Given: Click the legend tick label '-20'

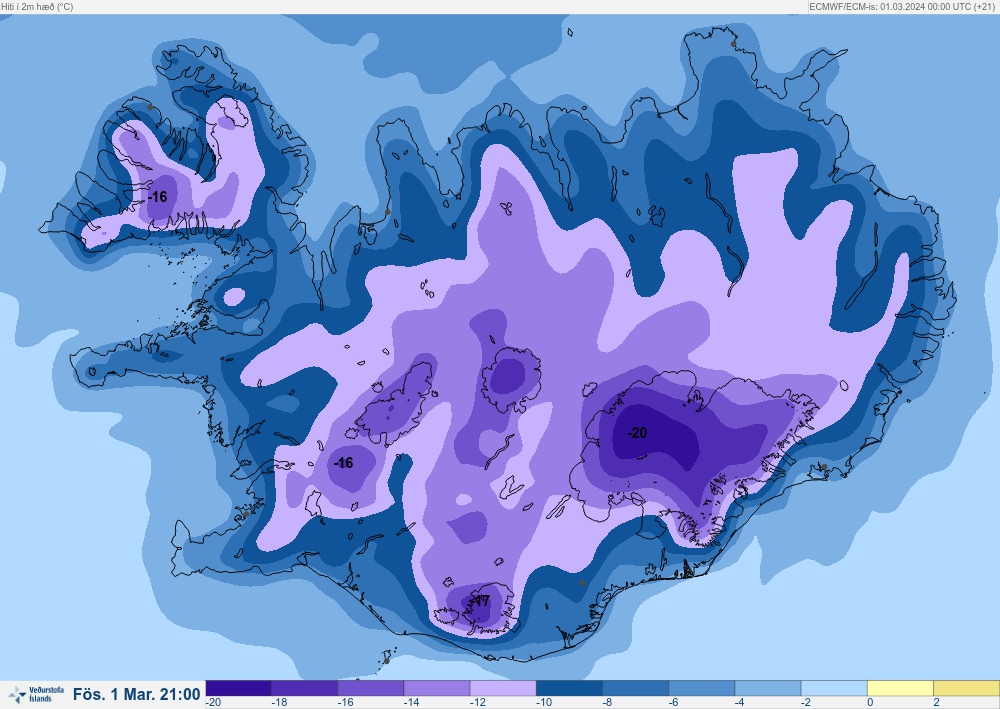Looking at the screenshot, I should (214, 703).
